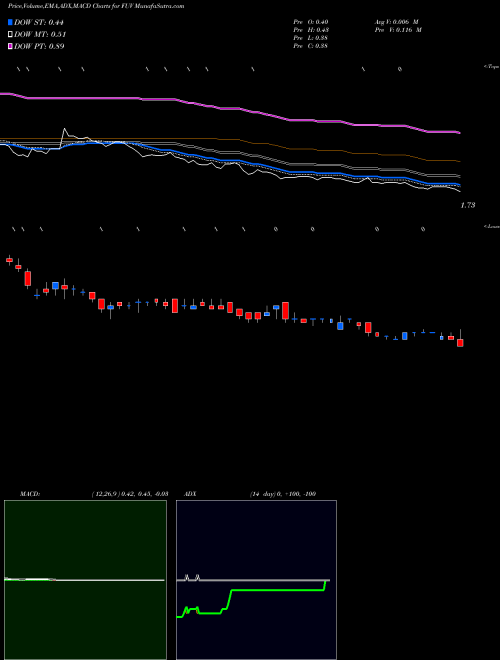The image size is (500, 660).
Task: Click the "ADX" panel heading
Action: tap(190, 494)
